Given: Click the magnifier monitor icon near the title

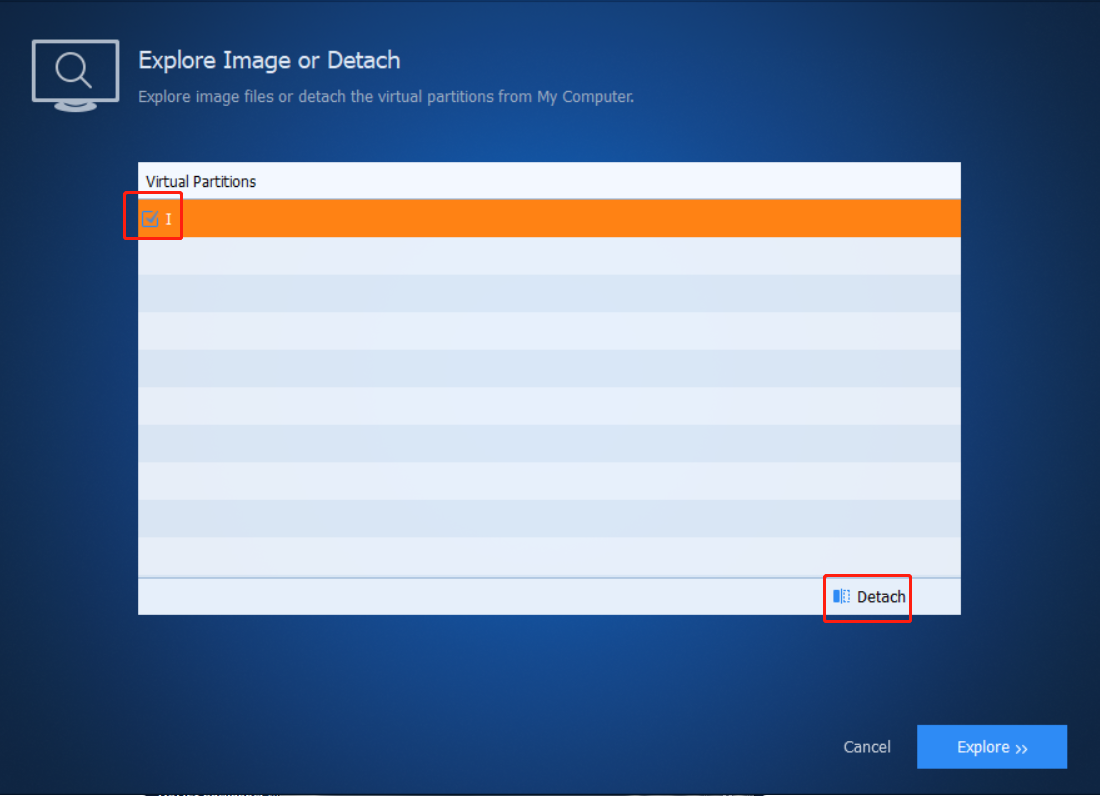Looking at the screenshot, I should coord(75,73).
